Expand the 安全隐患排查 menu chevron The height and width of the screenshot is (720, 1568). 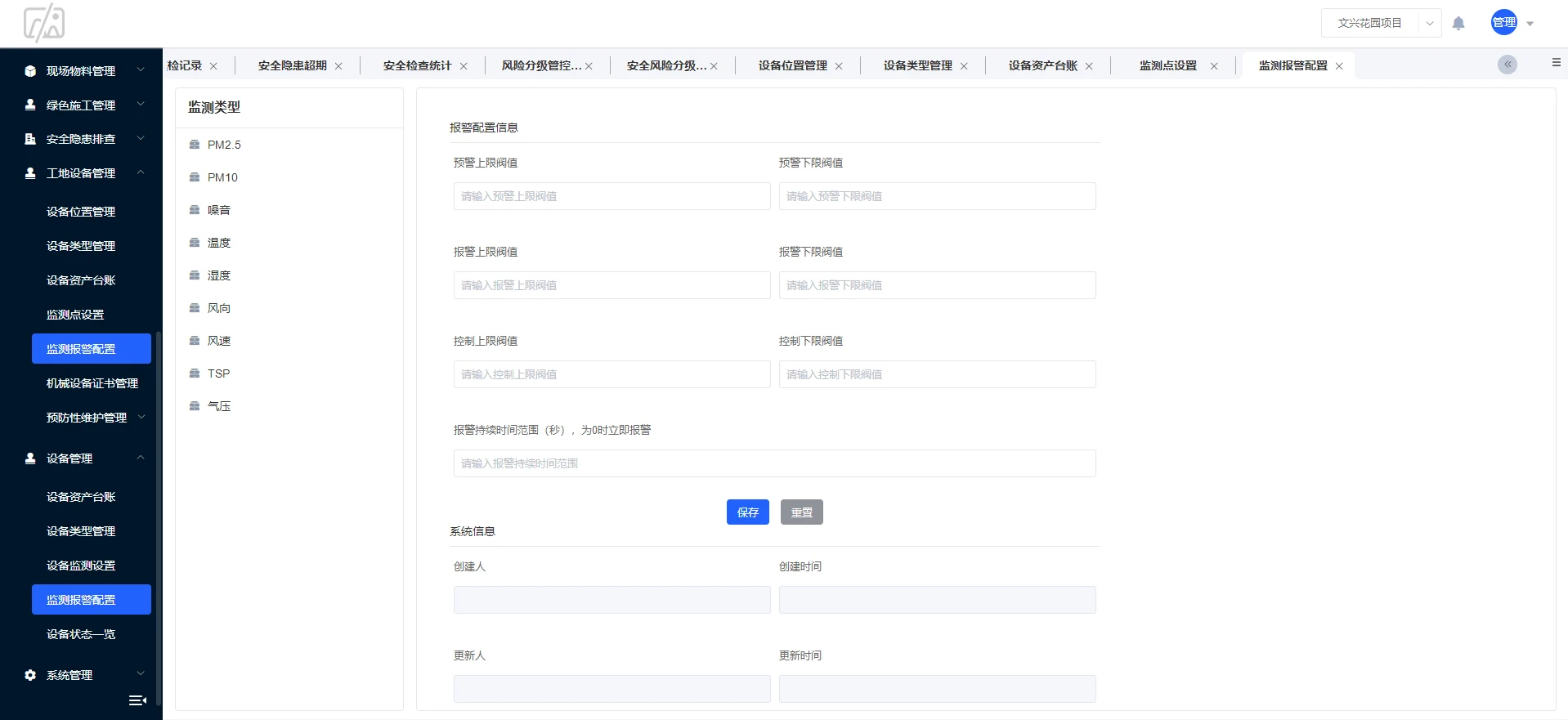(x=141, y=138)
